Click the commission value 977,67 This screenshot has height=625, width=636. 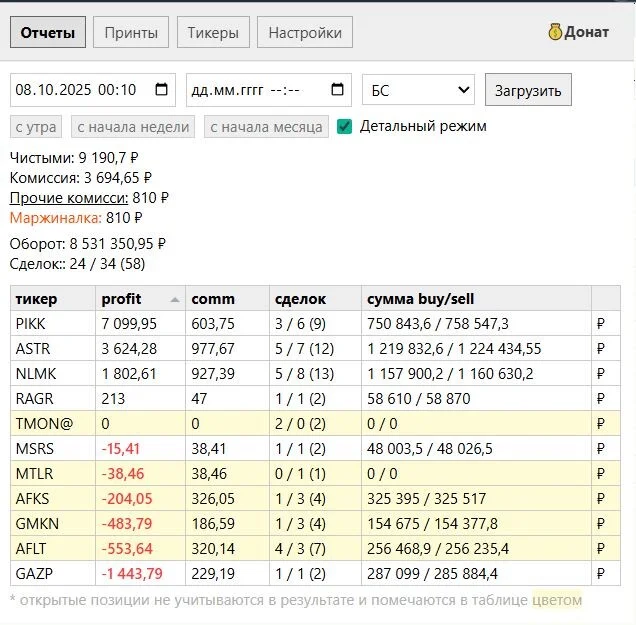[213, 349]
